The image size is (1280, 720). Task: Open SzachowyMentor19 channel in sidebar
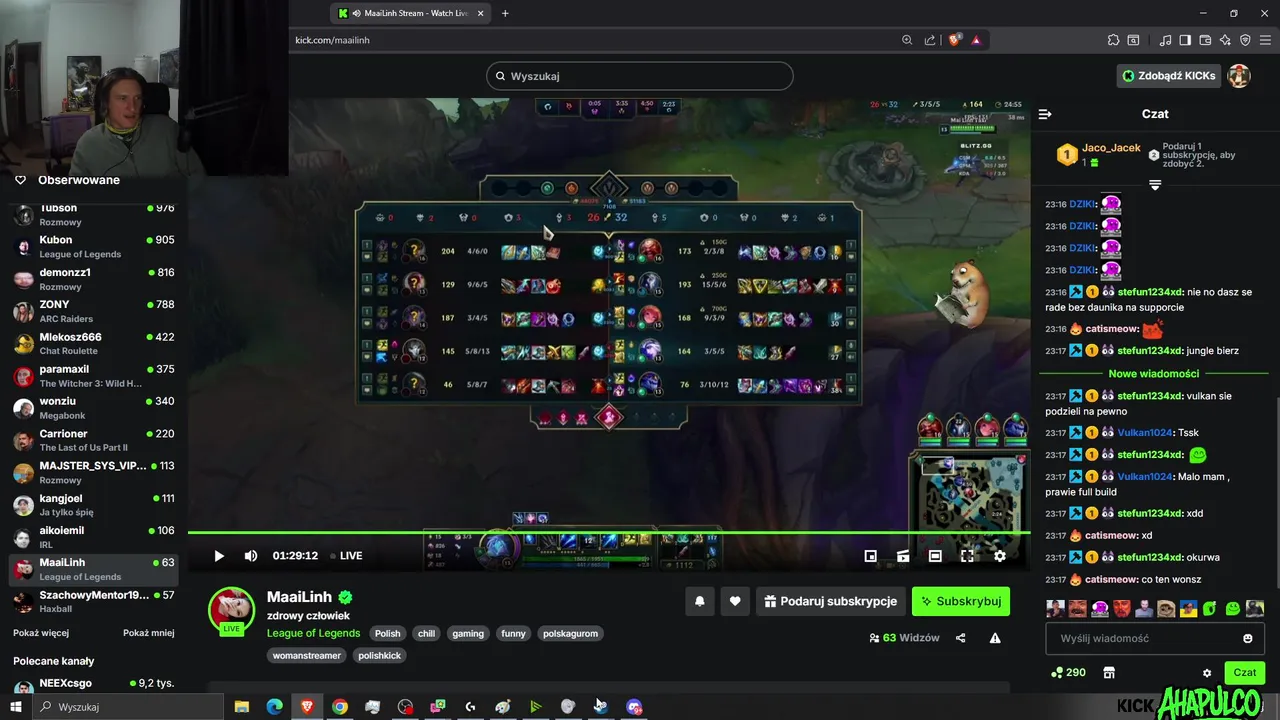(x=94, y=601)
